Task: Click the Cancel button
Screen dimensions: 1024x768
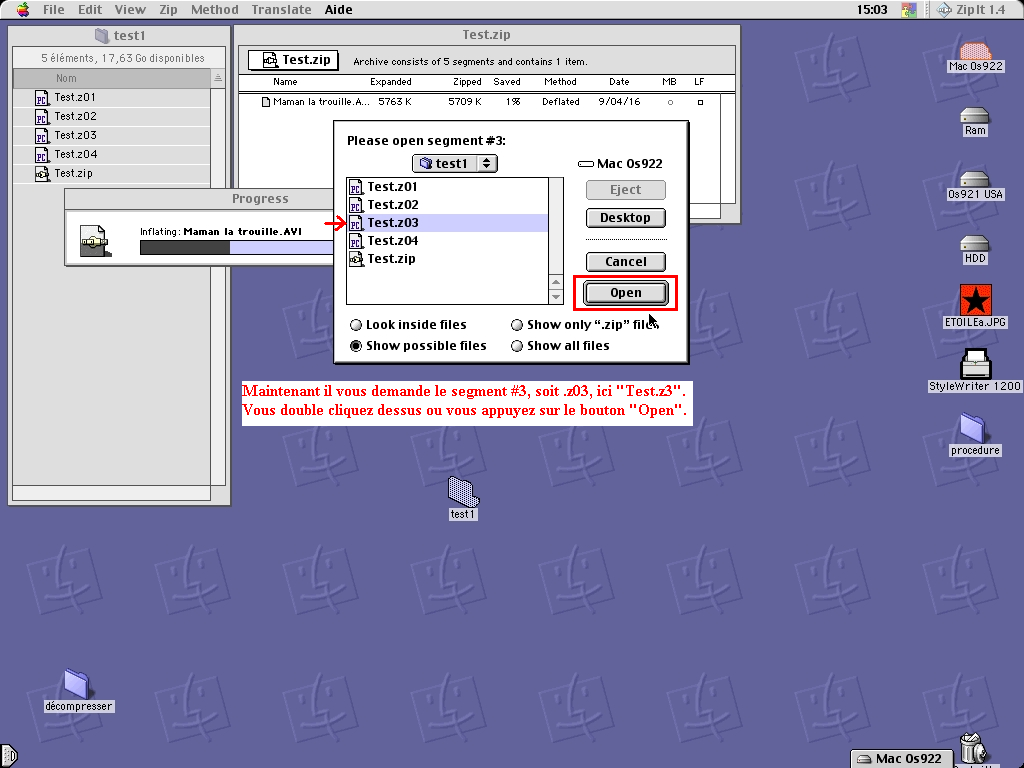Action: point(625,262)
